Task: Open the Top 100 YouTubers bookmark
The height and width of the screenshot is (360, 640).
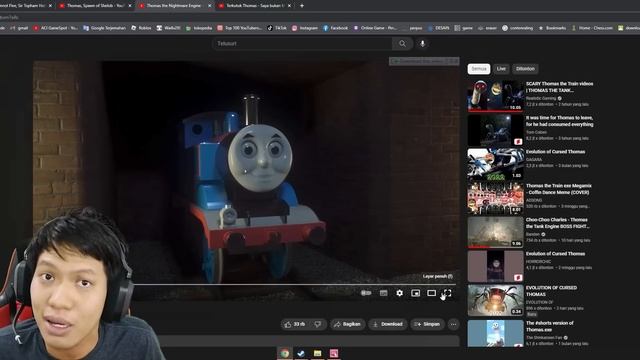Action: click(x=240, y=28)
